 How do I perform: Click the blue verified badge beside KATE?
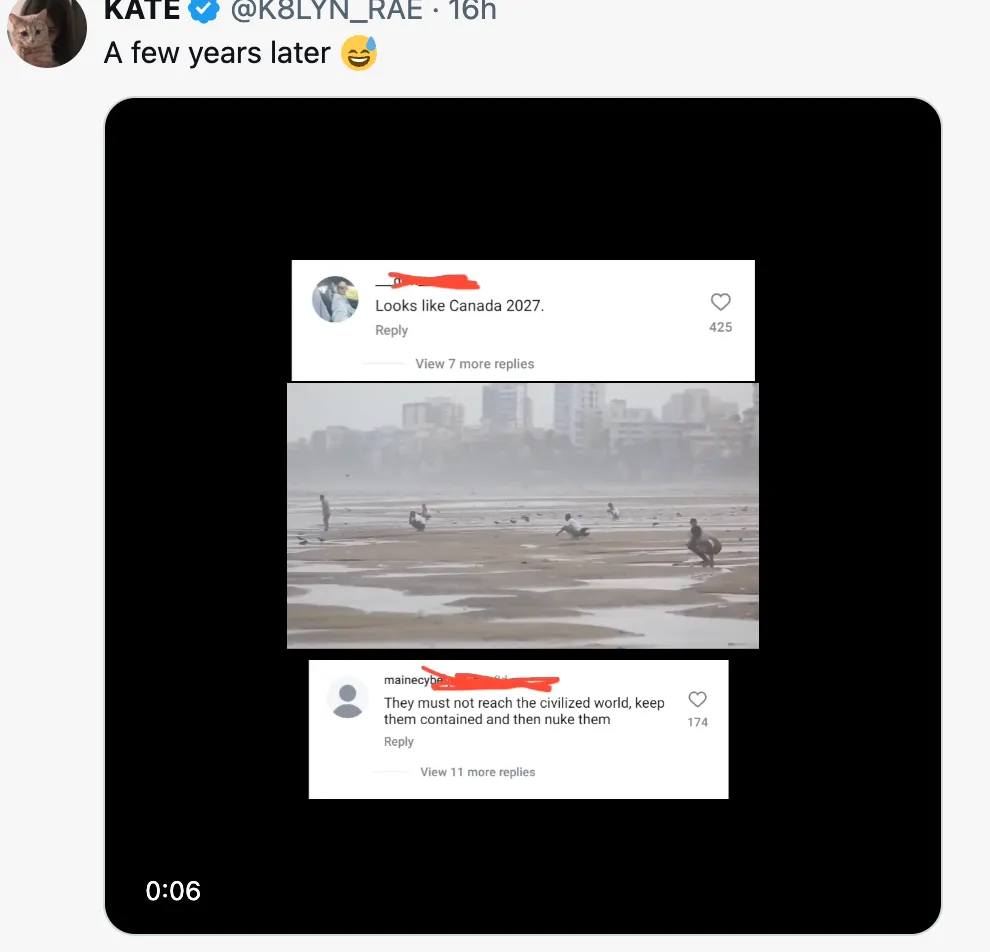[205, 11]
